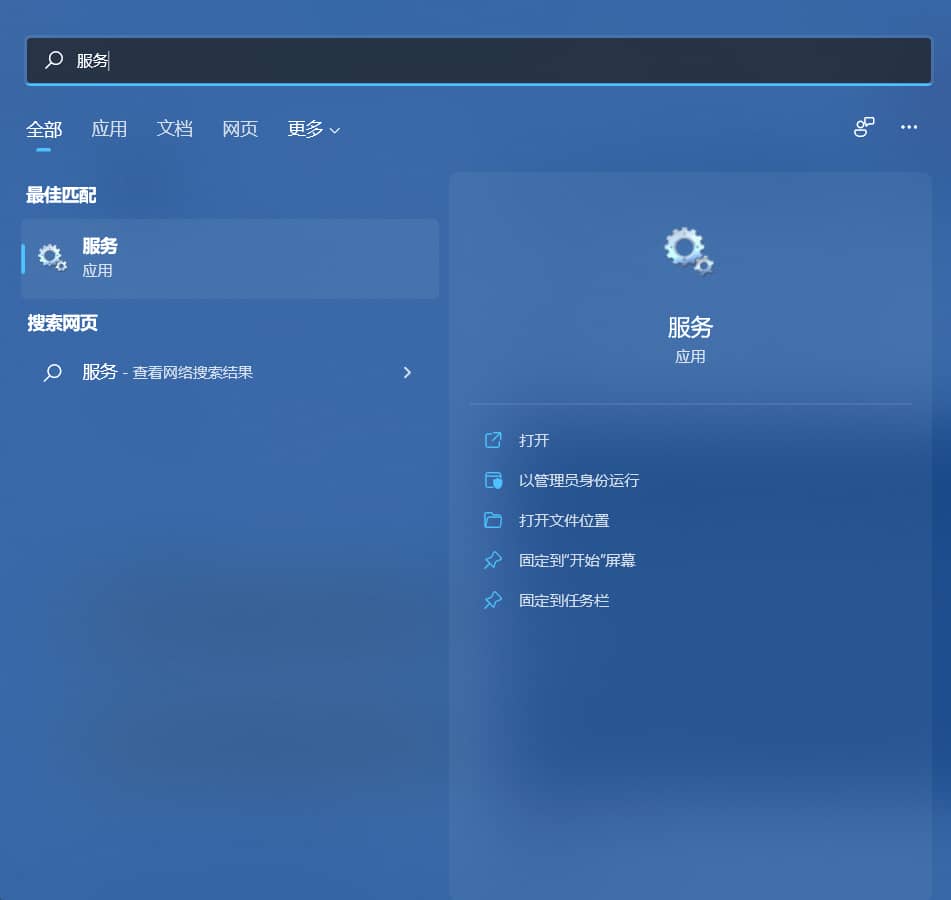This screenshot has width=951, height=900.
Task: Select the 全部 filter tab
Action: (x=42, y=128)
